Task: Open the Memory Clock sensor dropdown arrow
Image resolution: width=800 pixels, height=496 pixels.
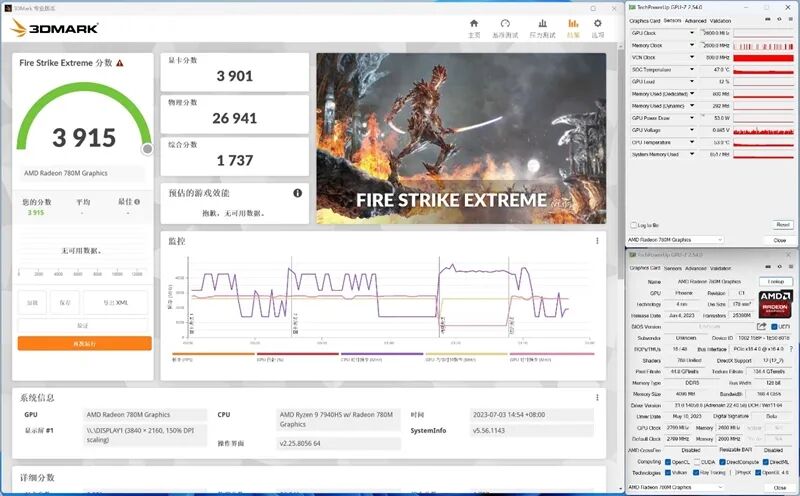Action: point(692,45)
